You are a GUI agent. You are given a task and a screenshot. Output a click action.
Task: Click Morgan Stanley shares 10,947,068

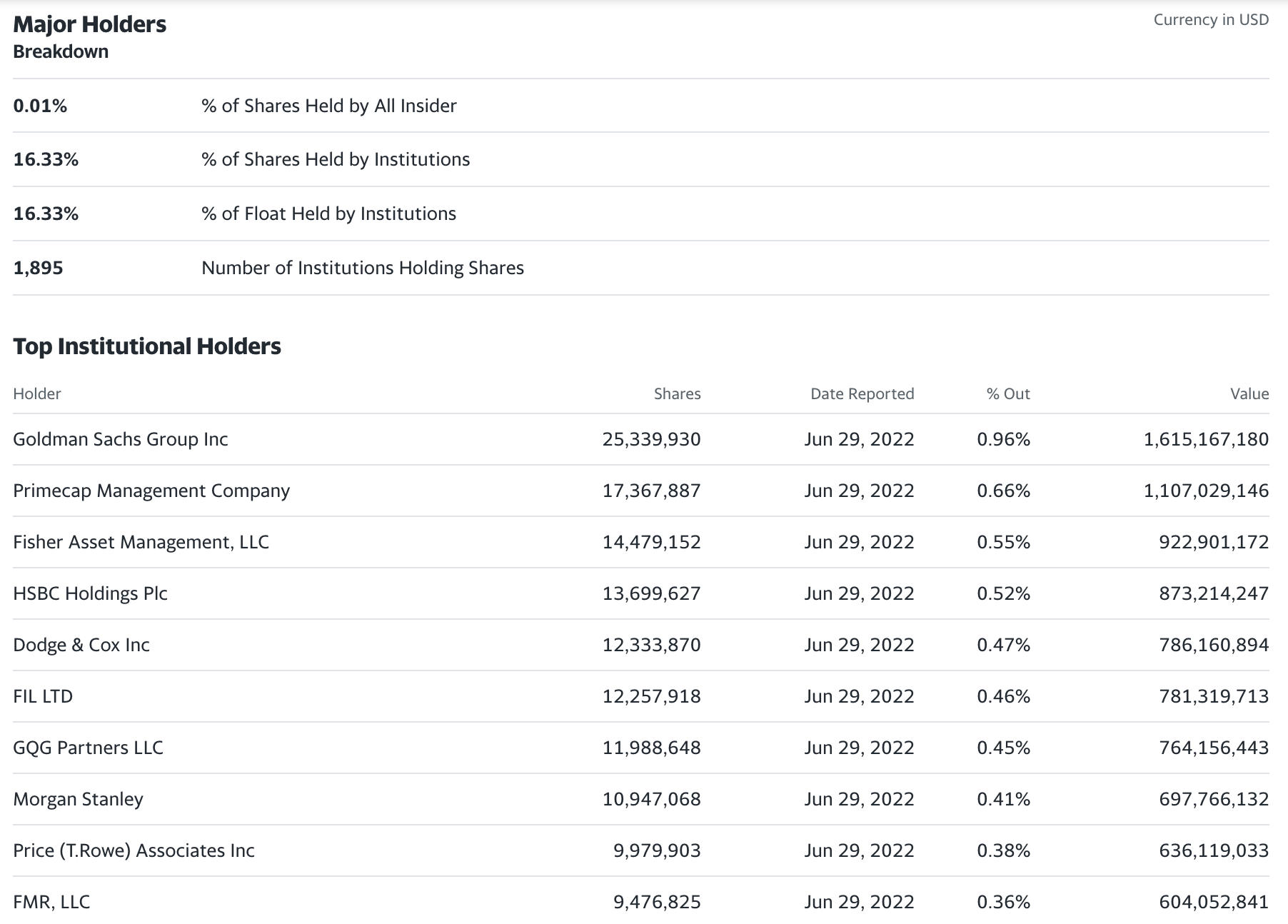[x=652, y=799]
